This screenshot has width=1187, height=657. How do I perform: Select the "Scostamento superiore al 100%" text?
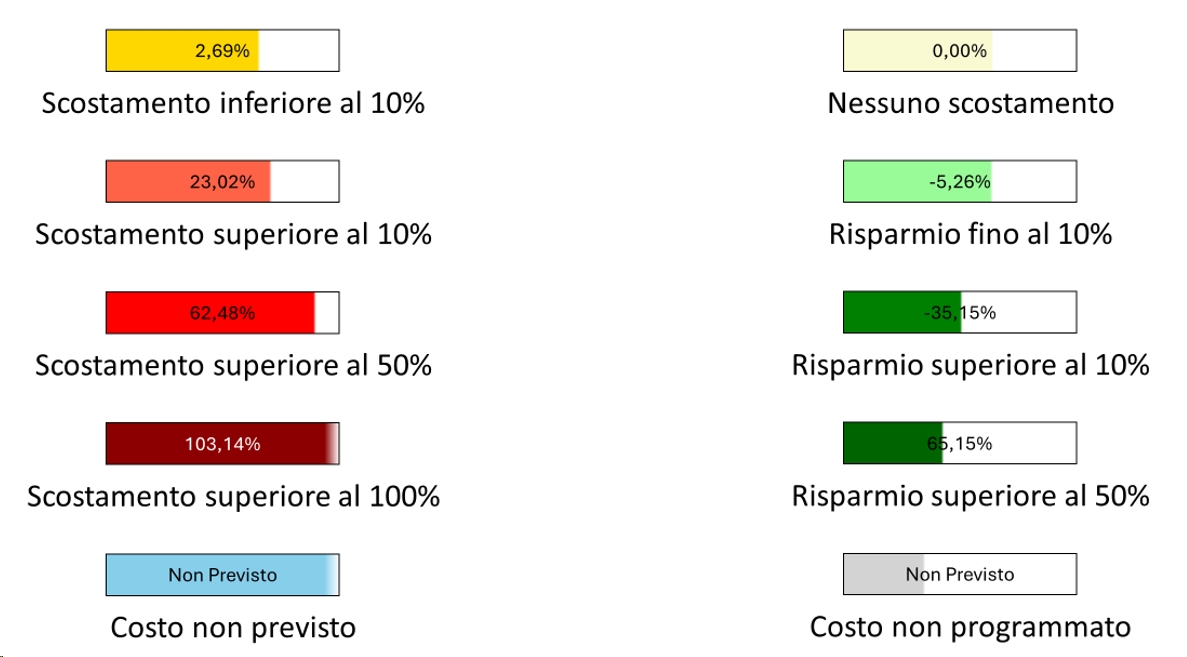[x=233, y=496]
